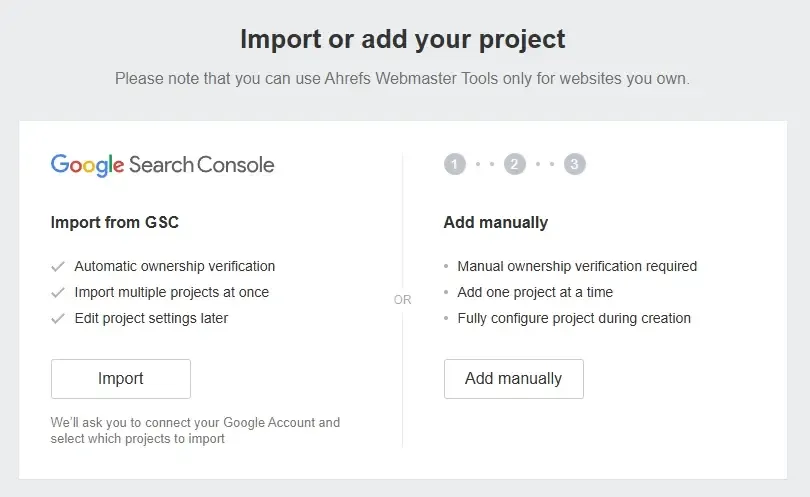This screenshot has width=810, height=497.
Task: Click the Google Search Console logo
Action: (162, 165)
